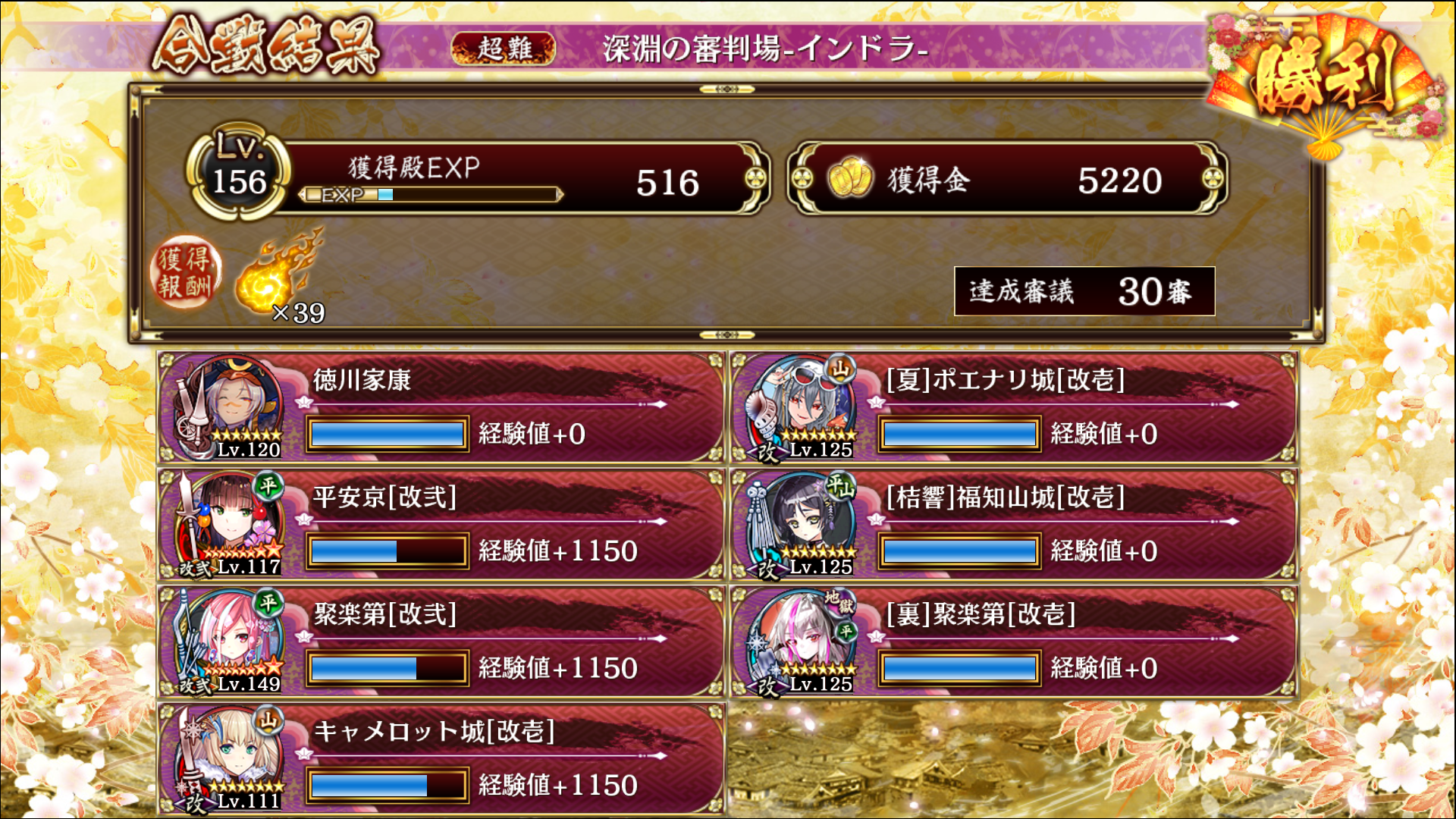
Task: Click the 達成審議 30審 result box
Action: pyautogui.click(x=1084, y=291)
